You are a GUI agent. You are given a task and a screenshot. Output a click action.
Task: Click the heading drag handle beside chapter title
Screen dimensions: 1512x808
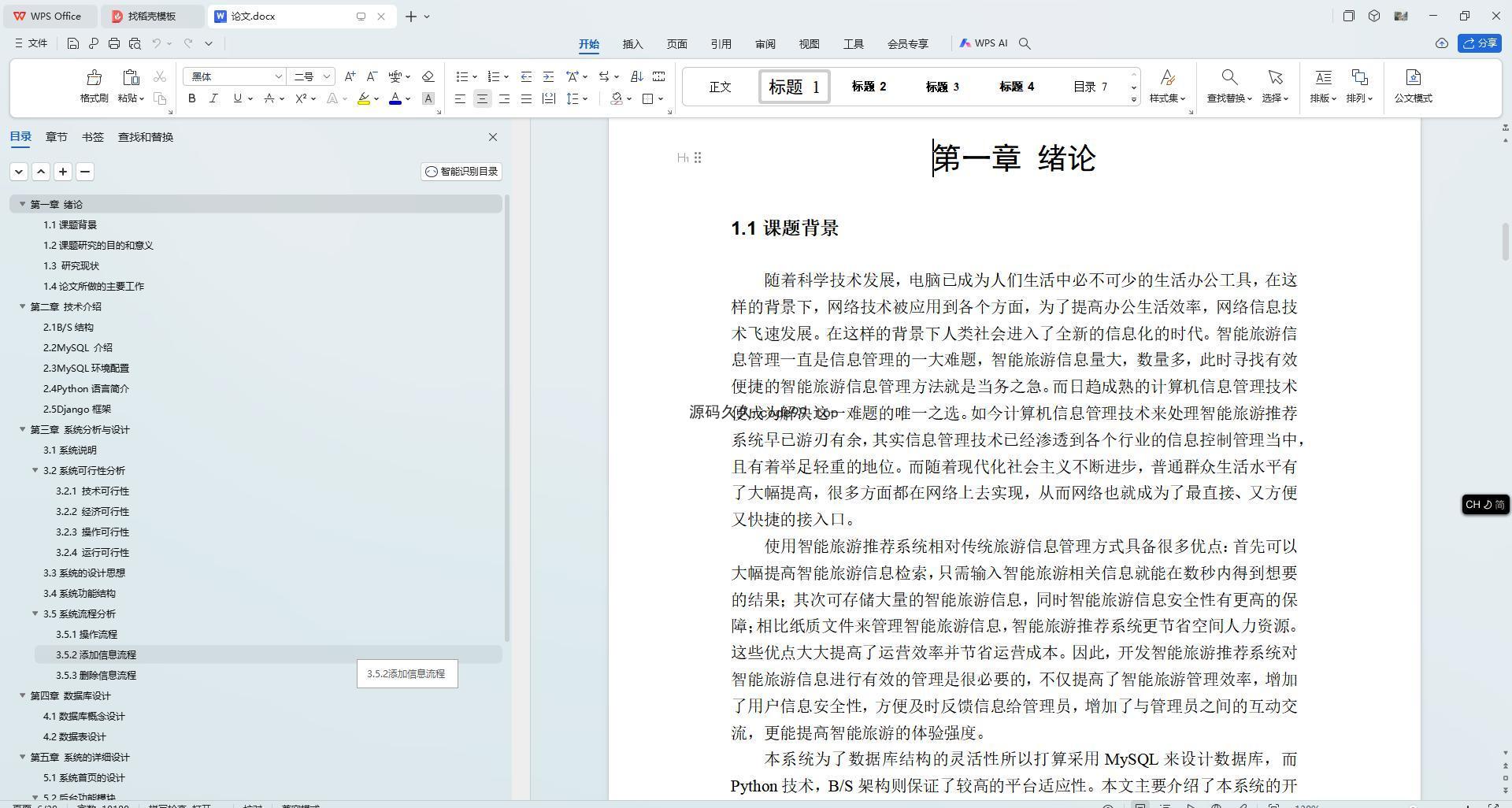[x=697, y=158]
